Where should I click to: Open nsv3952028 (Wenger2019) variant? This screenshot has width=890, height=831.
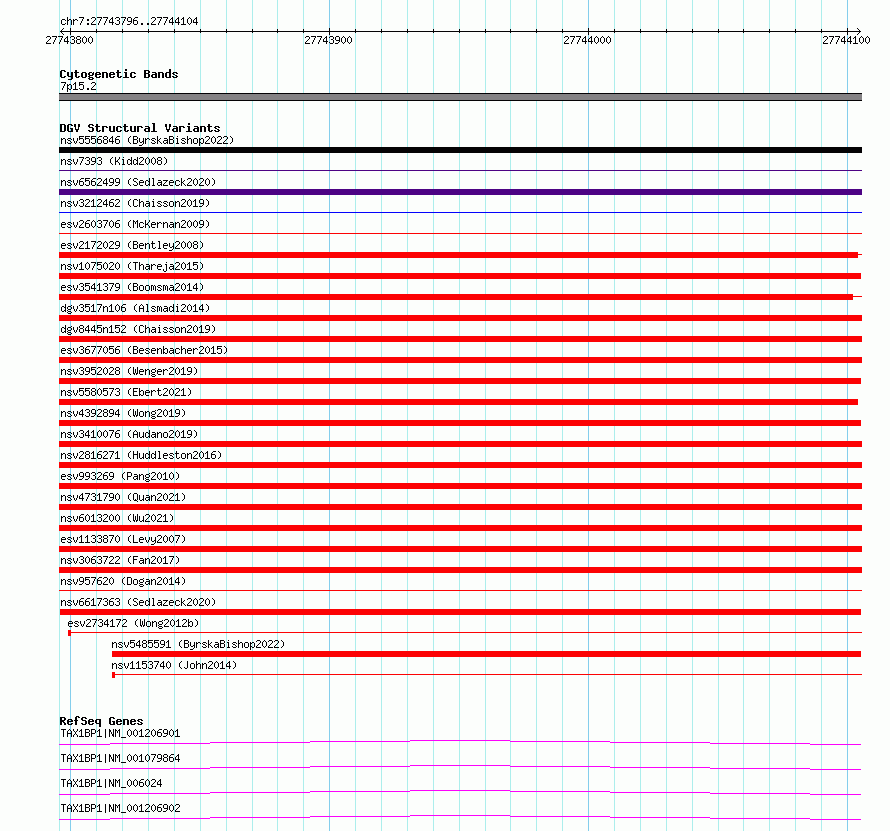[x=129, y=371]
